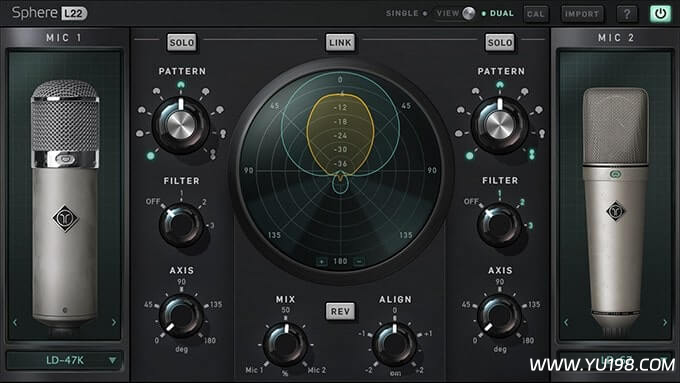680x383 pixels.
Task: Click the minus button in polar display
Action: point(359,262)
